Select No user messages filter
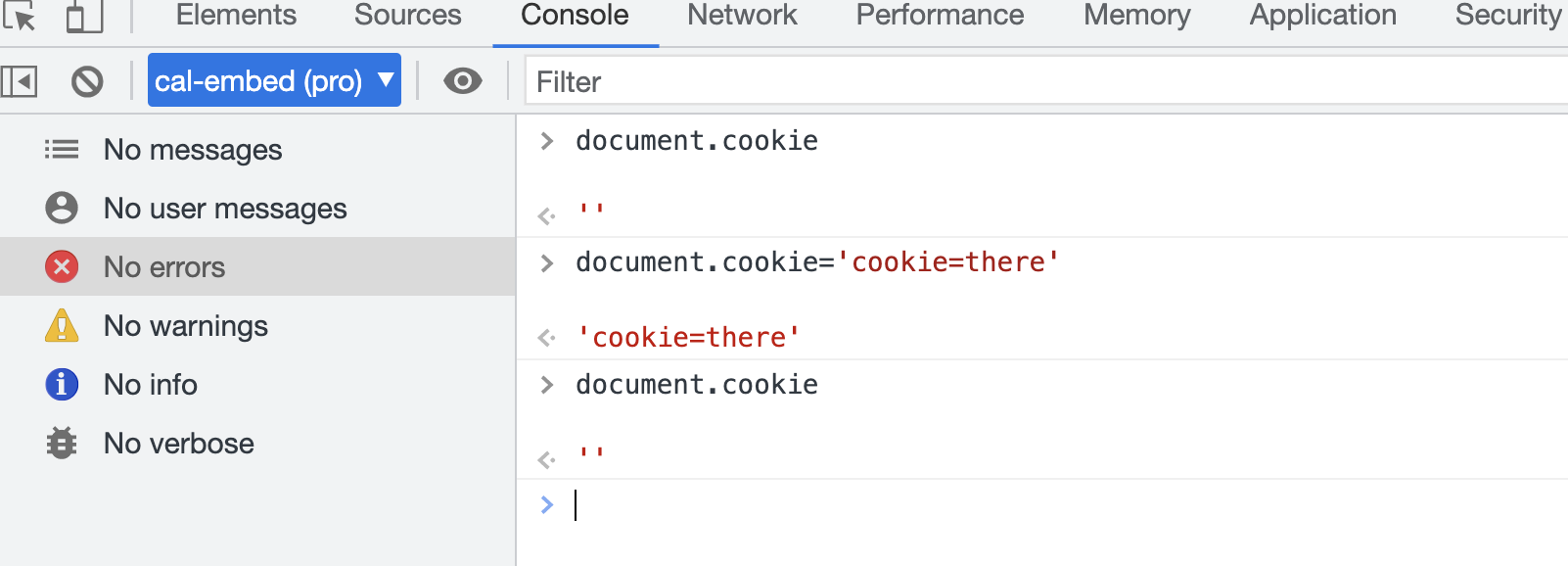The image size is (1568, 566). 225,209
